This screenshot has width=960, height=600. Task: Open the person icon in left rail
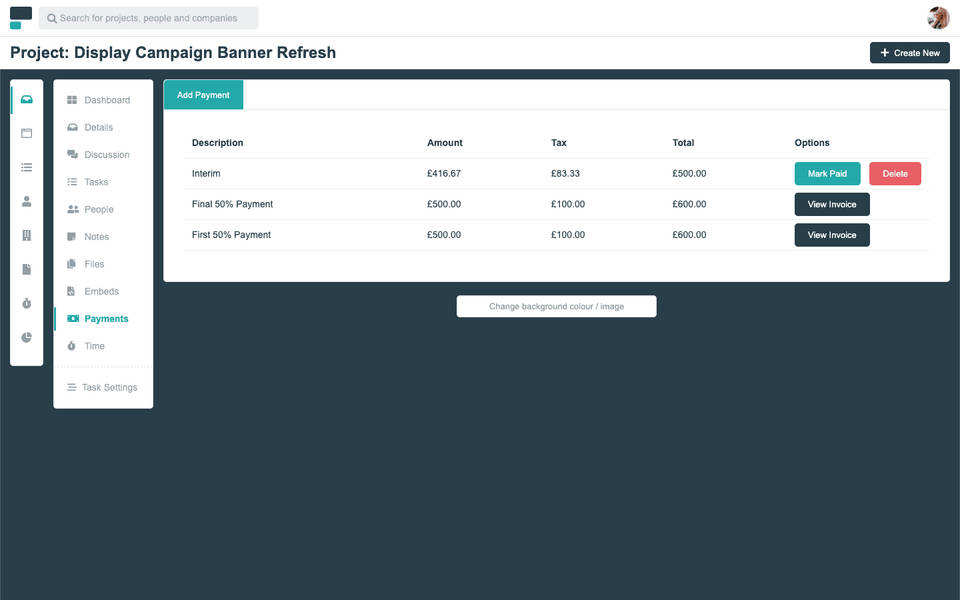(x=27, y=201)
